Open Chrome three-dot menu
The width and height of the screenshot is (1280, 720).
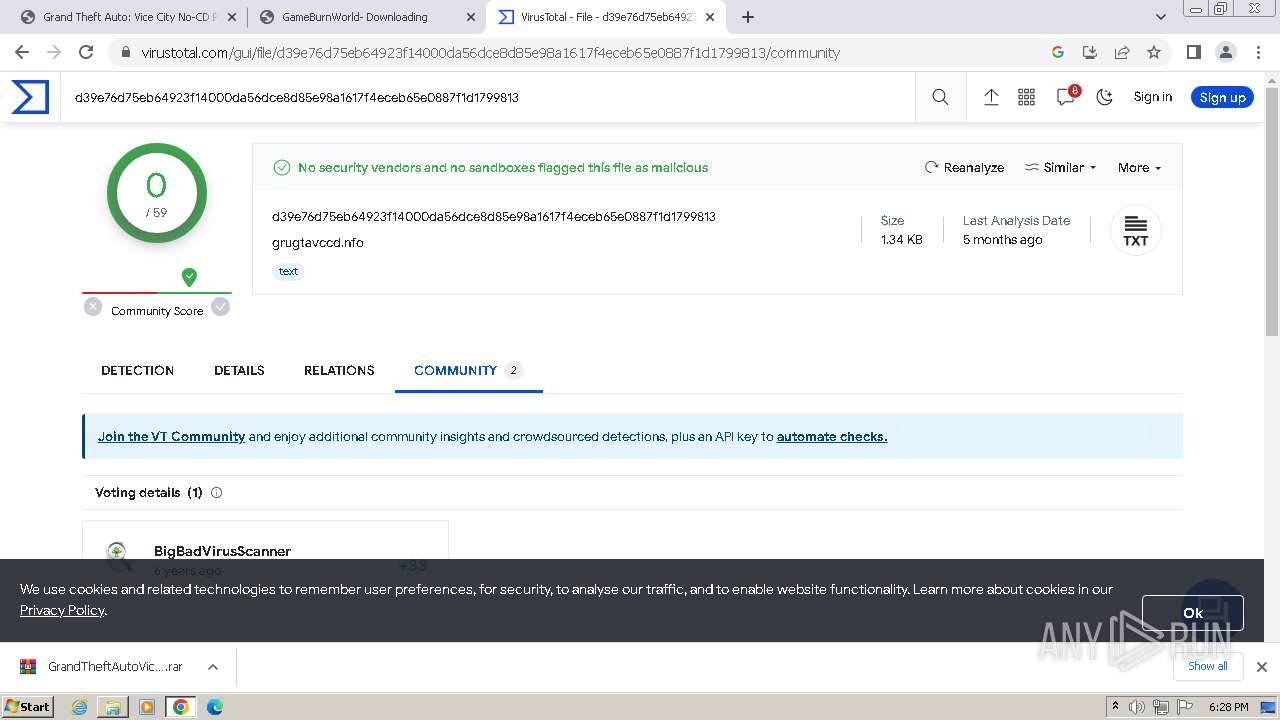point(1257,52)
